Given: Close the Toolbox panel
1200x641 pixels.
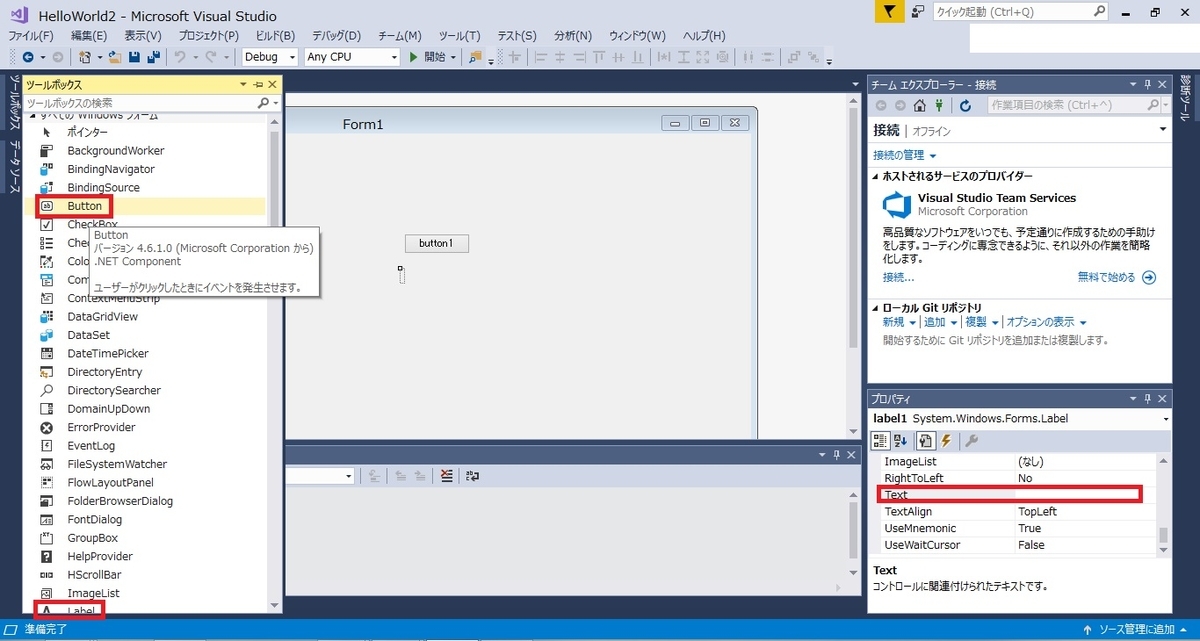Looking at the screenshot, I should [x=272, y=85].
